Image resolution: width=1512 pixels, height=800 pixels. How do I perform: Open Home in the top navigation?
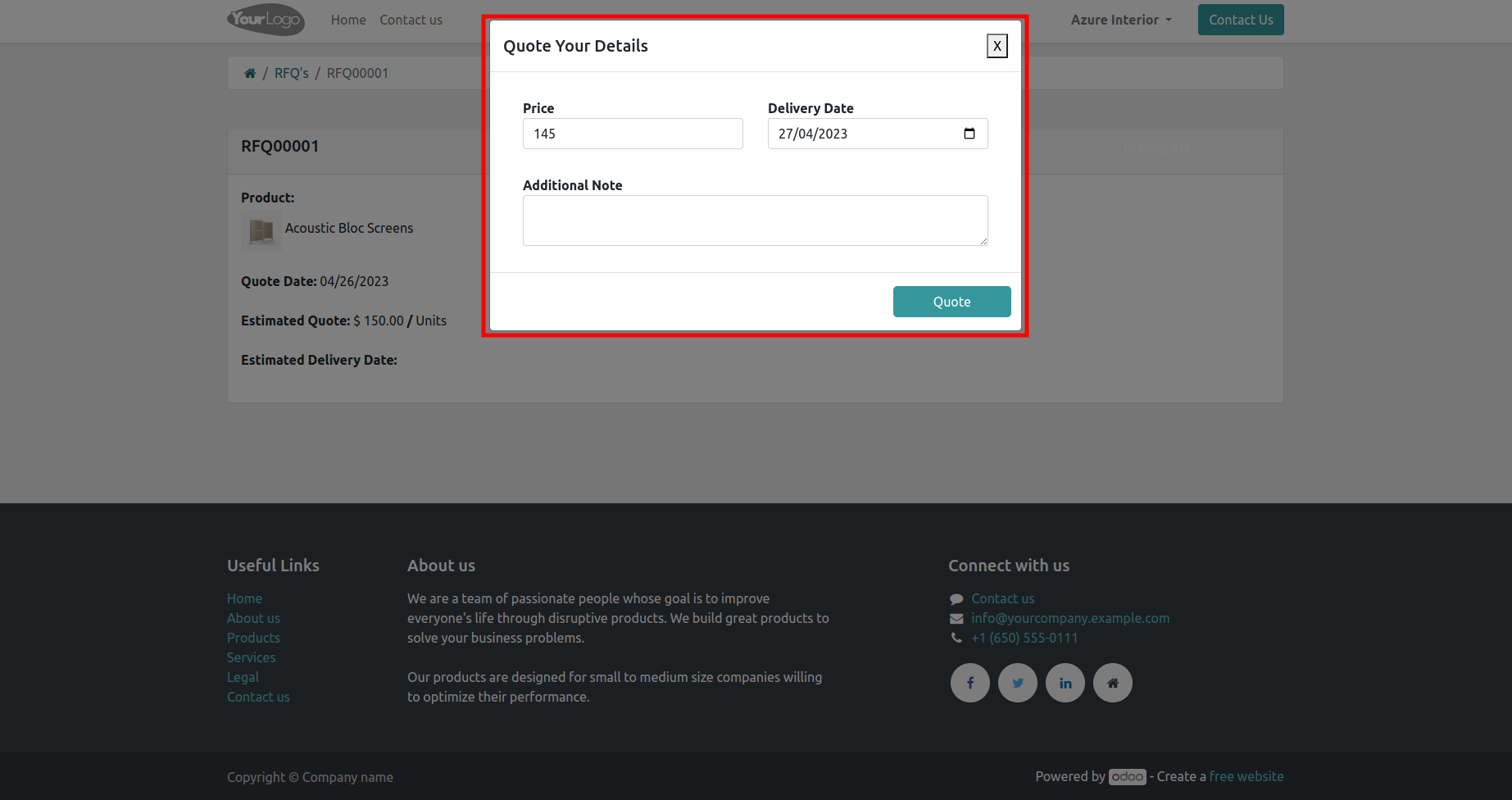pyautogui.click(x=348, y=20)
